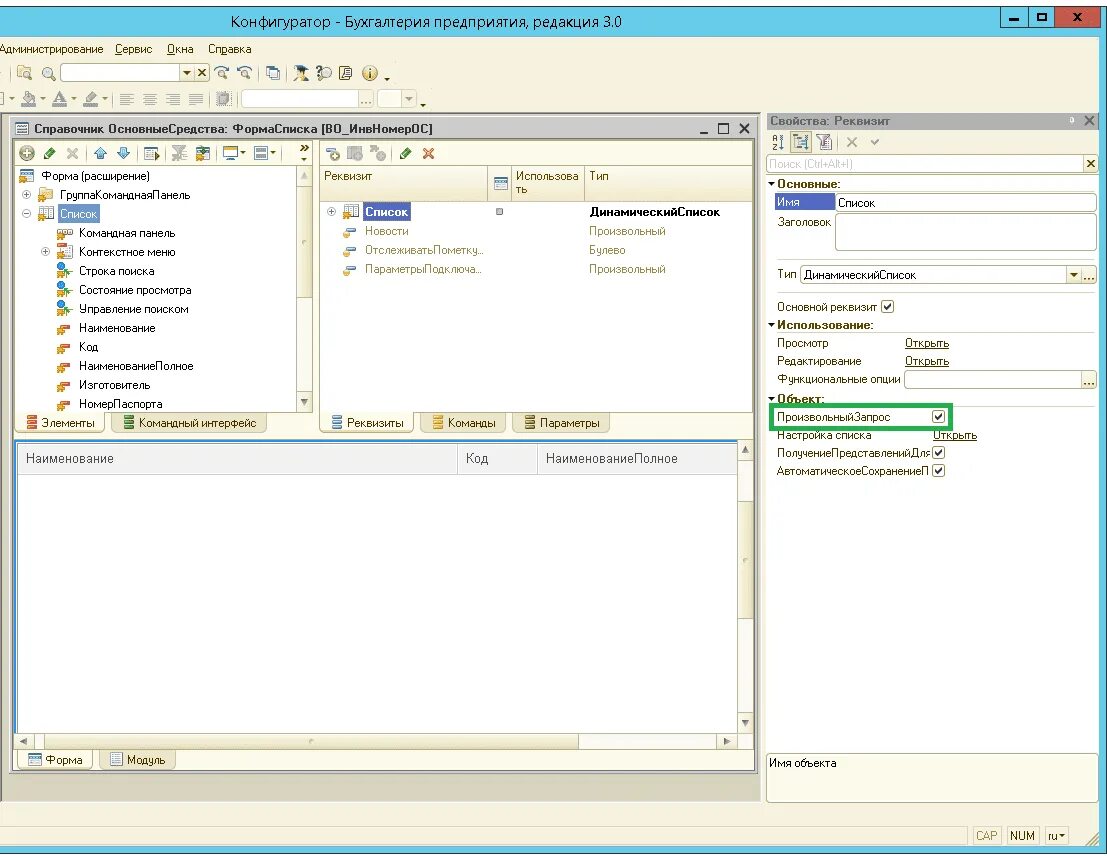The image size is (1107, 856).
Task: Switch to the Модуль tab
Action: (137, 759)
